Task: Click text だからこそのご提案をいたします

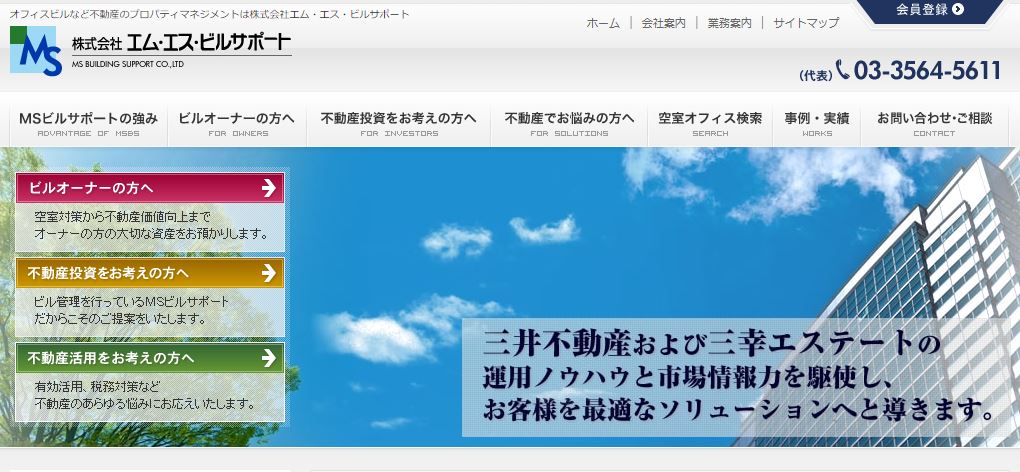Action: tap(120, 319)
